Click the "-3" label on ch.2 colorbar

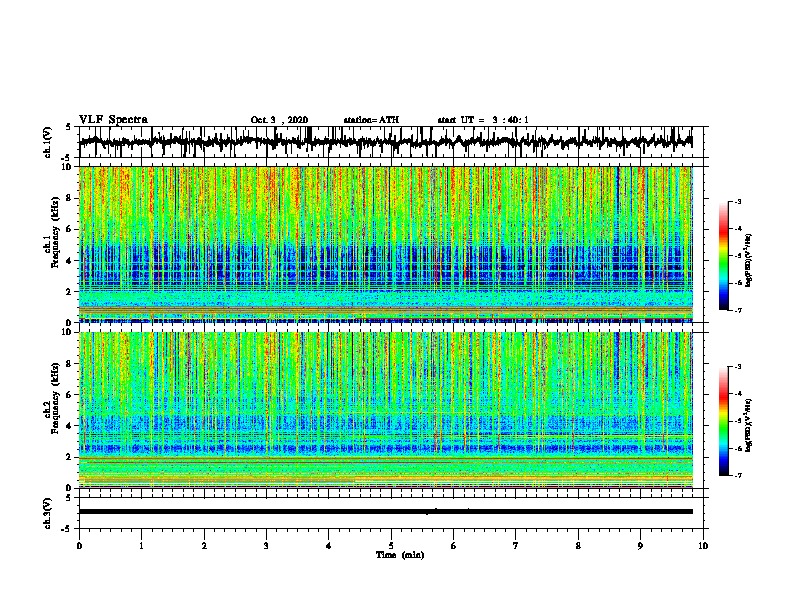coord(738,367)
